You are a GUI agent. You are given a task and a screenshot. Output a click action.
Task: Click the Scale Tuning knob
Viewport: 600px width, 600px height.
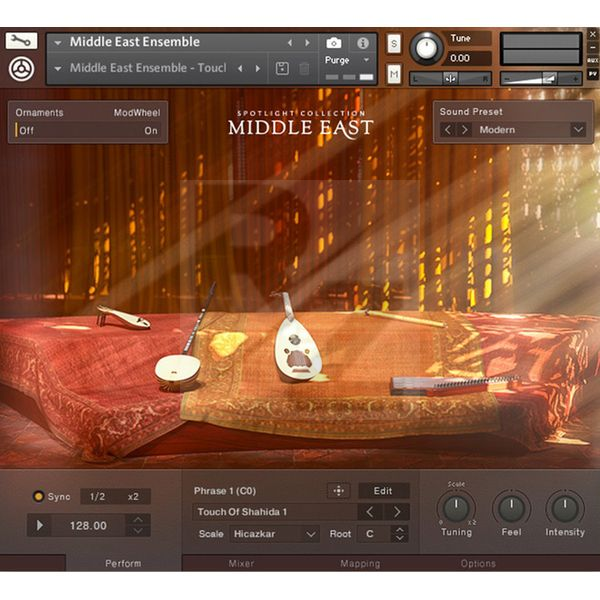(456, 508)
